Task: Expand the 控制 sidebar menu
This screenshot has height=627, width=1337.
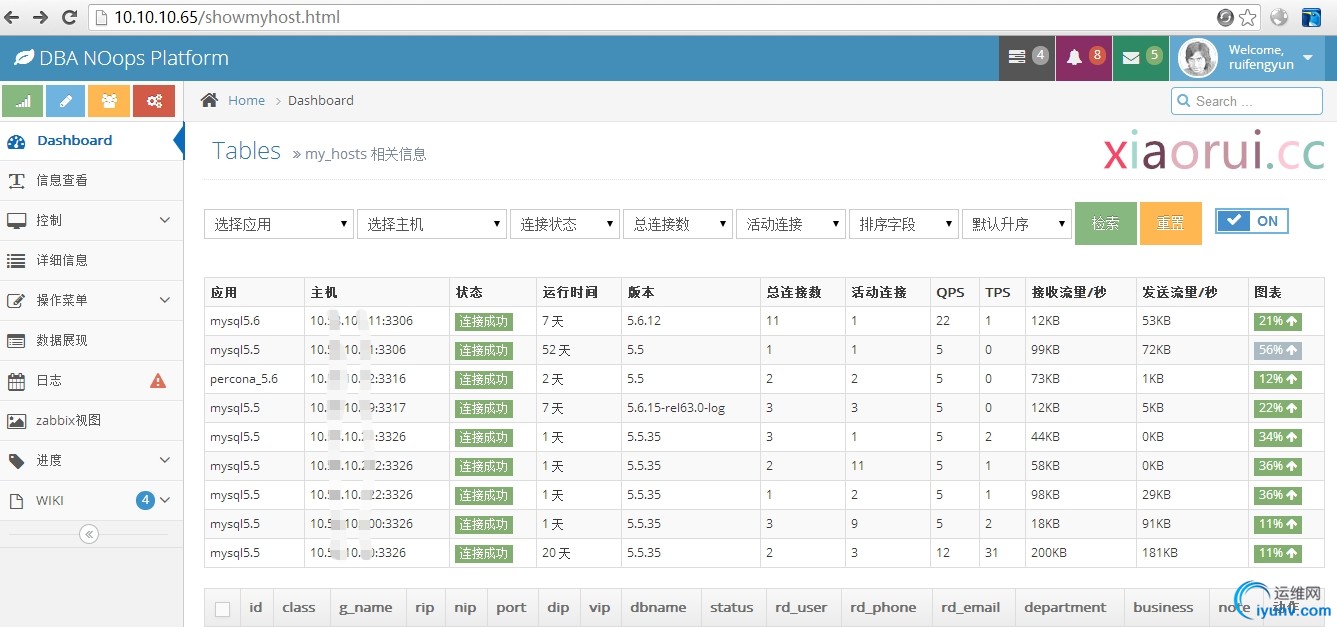Action: (90, 220)
